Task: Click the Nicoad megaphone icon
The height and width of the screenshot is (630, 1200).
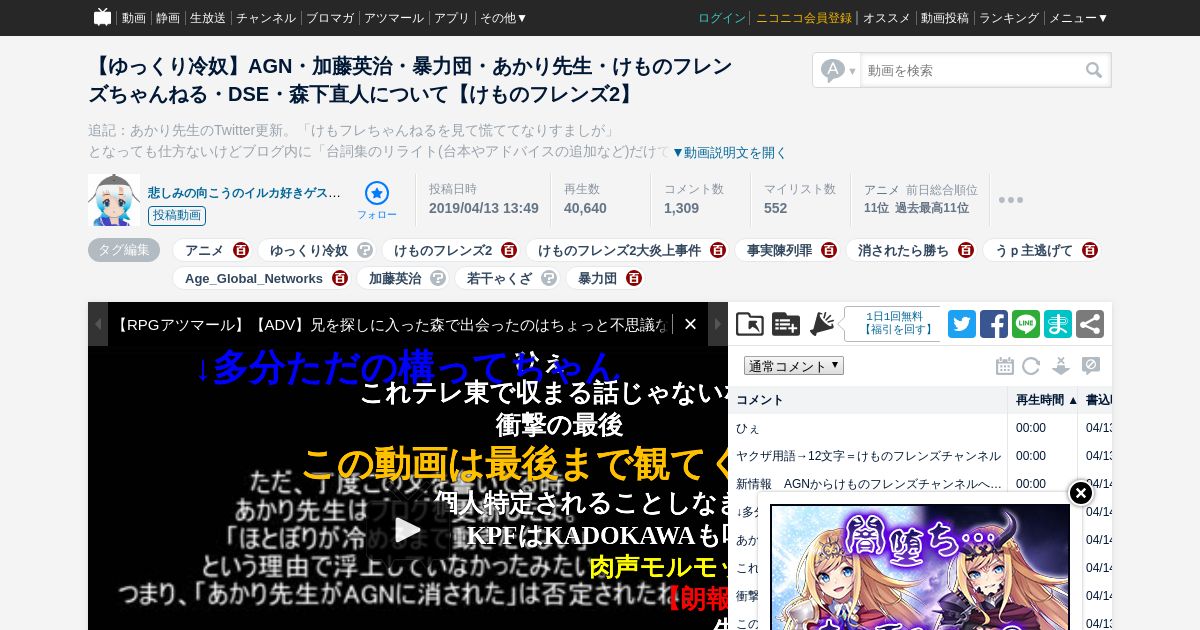Action: click(x=822, y=324)
